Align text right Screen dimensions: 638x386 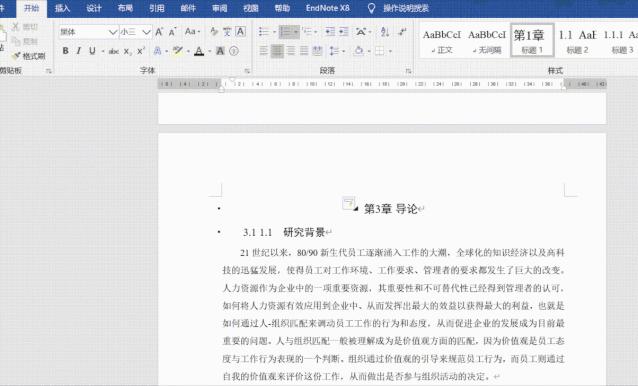coord(291,51)
